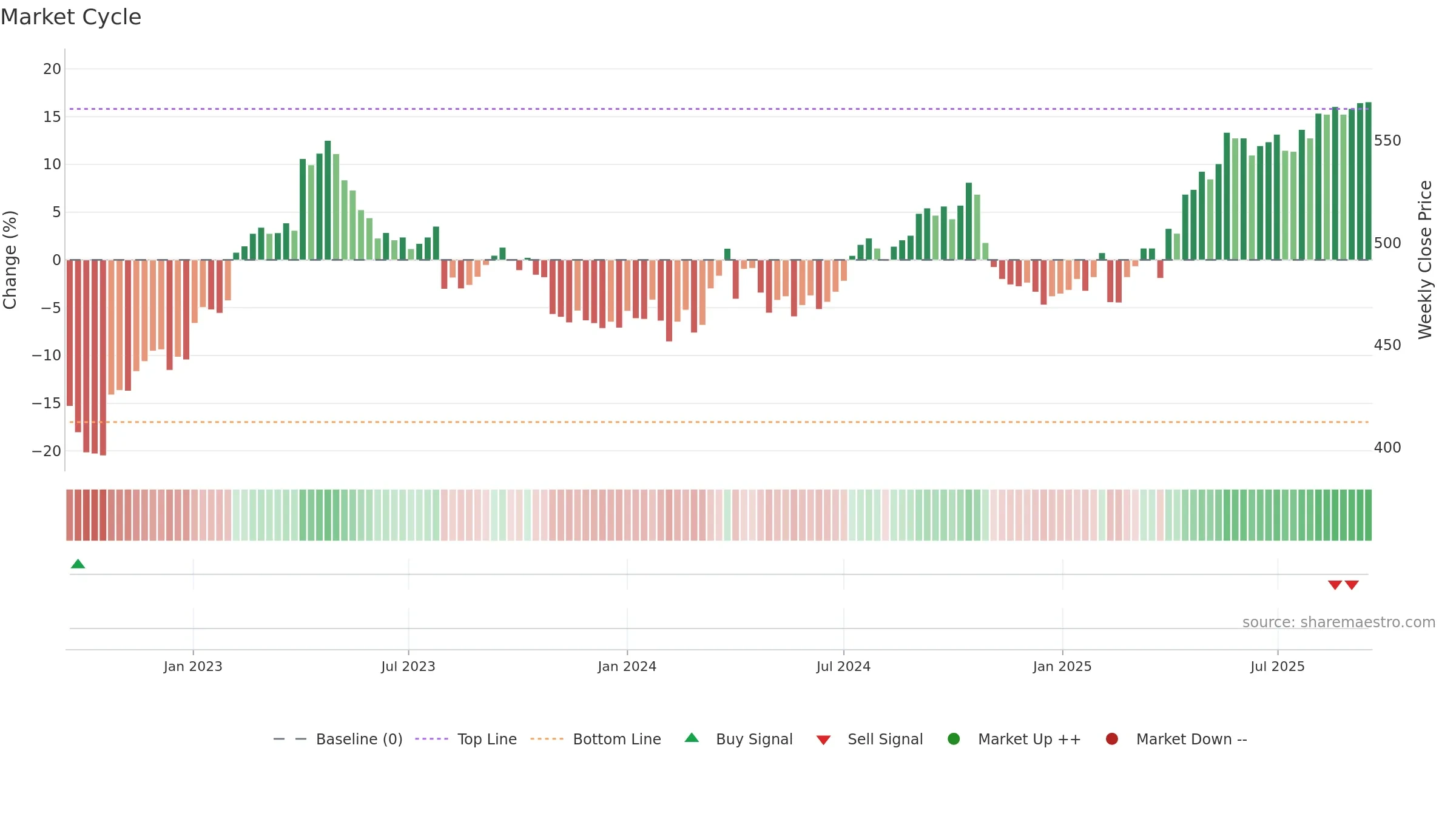The width and height of the screenshot is (1456, 819).
Task: Click the Change (%) y-axis title
Action: click(10, 260)
